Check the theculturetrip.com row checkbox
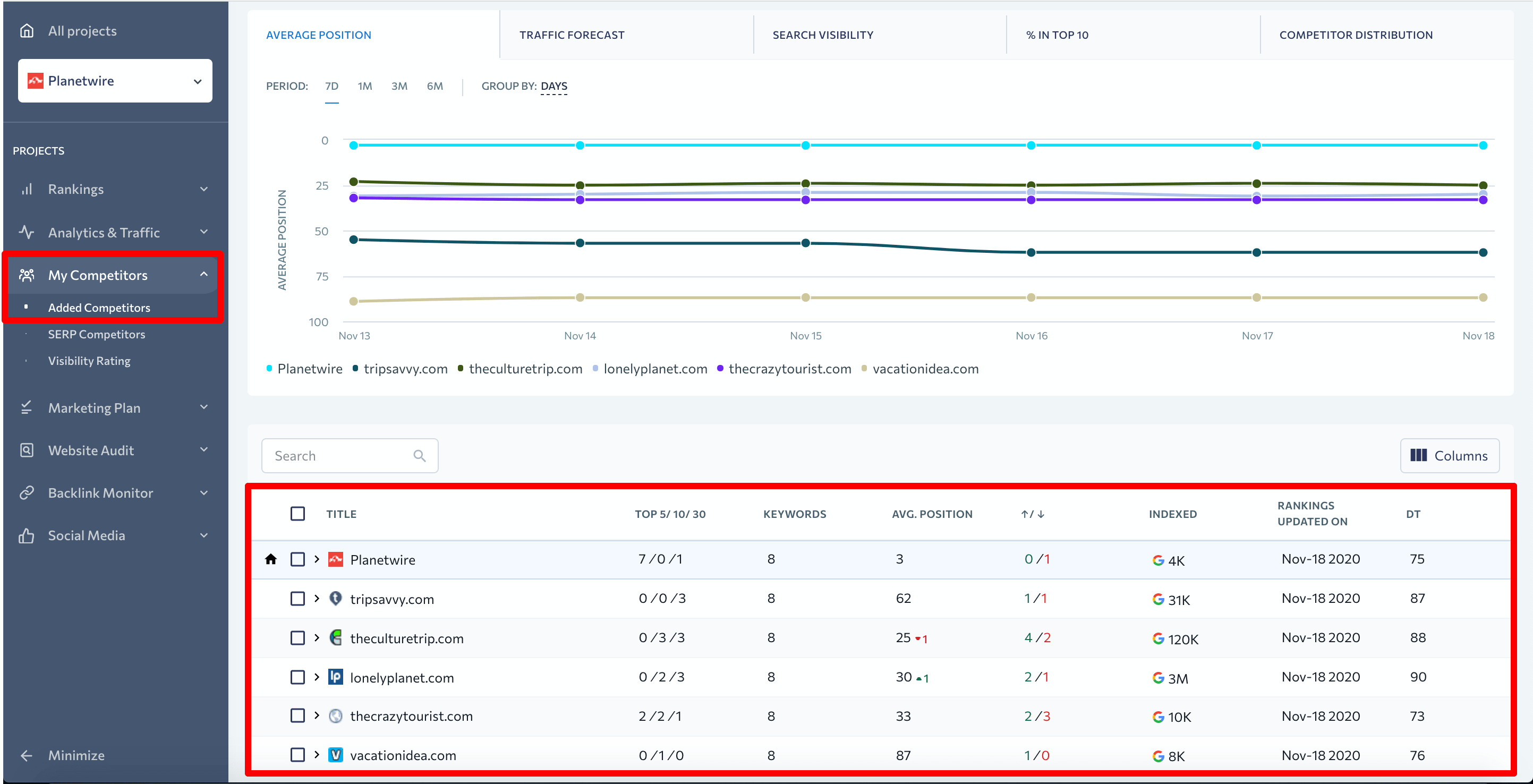The image size is (1533, 784). [297, 637]
